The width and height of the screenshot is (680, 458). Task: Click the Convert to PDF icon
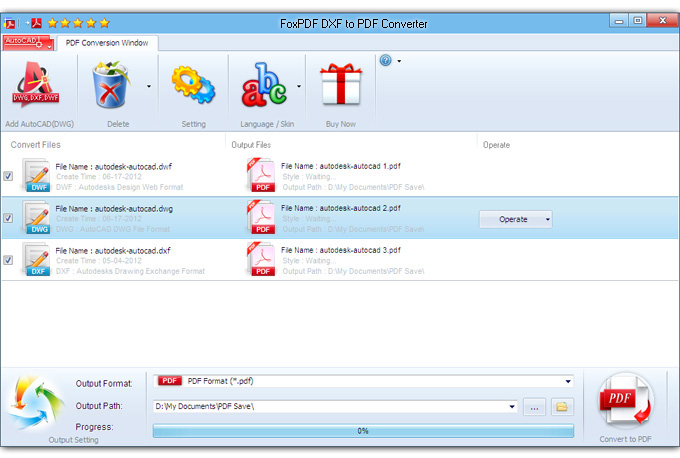625,401
